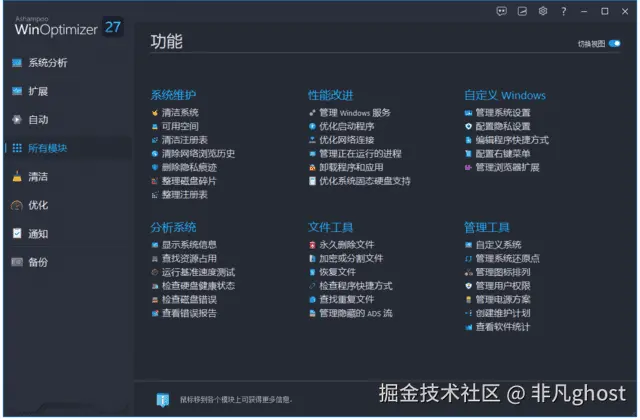Open settings gear in title bar
Image resolution: width=640 pixels, height=420 pixels.
click(543, 11)
